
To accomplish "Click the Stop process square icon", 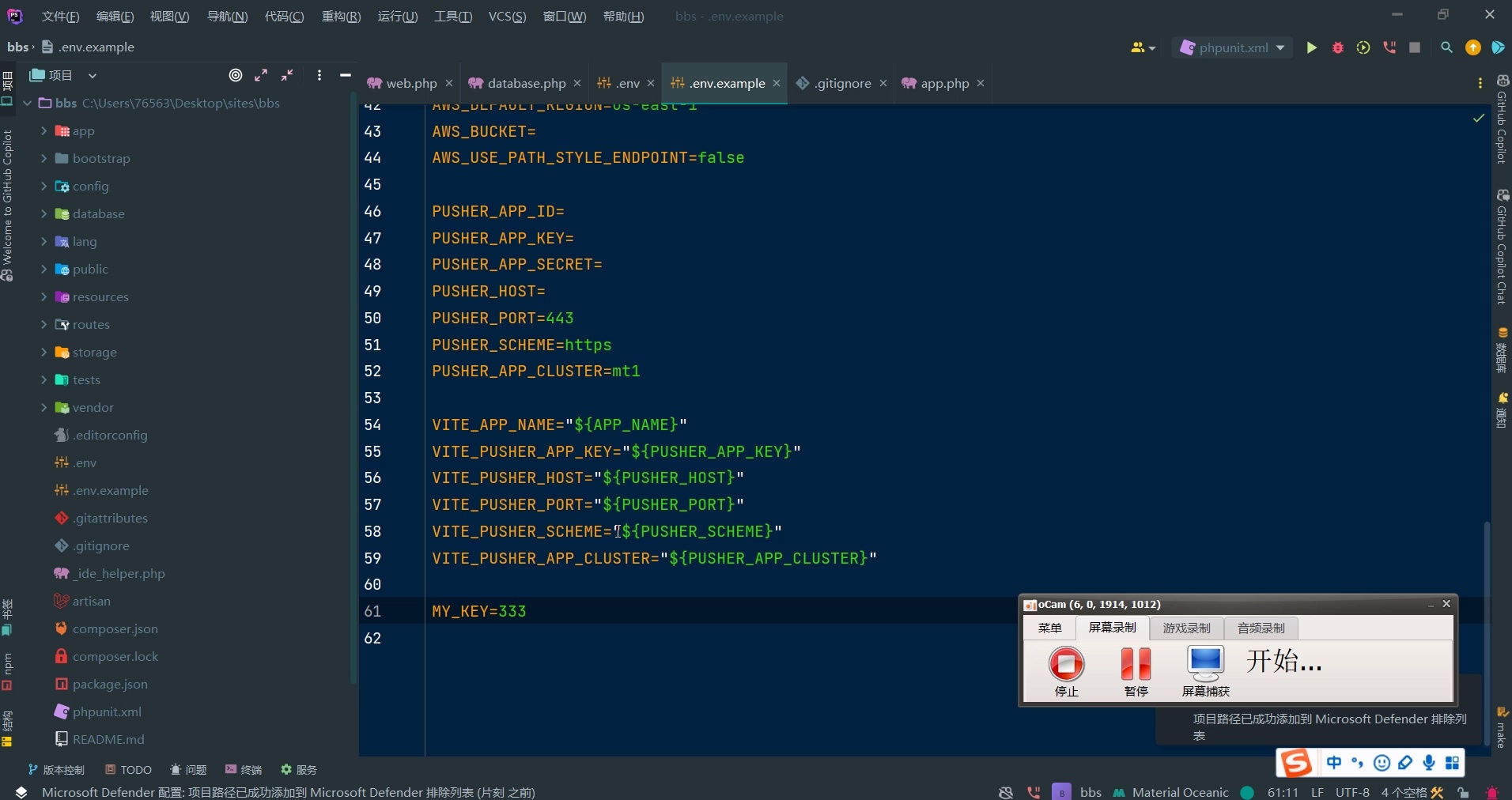I will 1415,47.
